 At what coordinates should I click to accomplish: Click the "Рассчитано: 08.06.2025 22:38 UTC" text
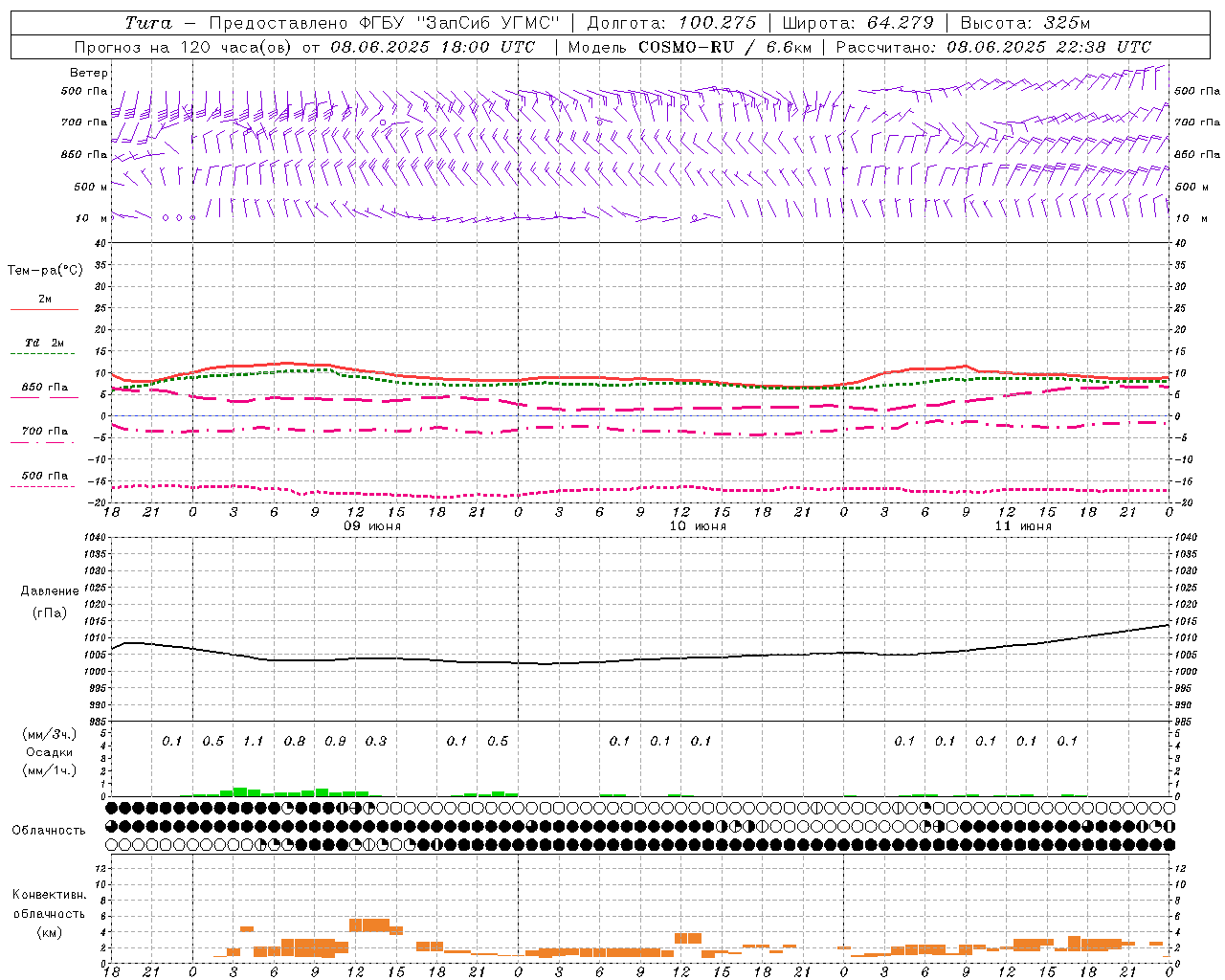993,47
